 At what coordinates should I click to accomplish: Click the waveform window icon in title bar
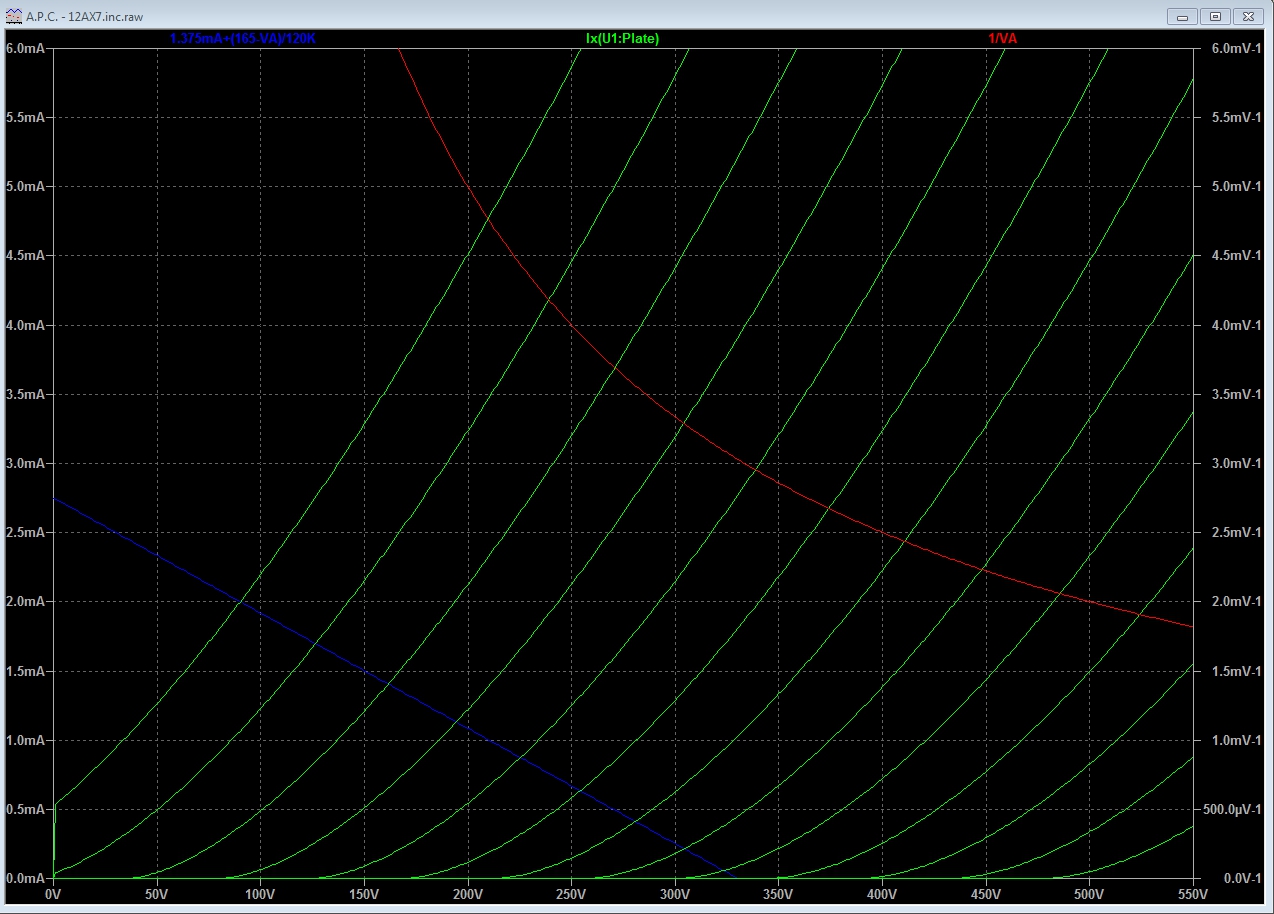(13, 17)
